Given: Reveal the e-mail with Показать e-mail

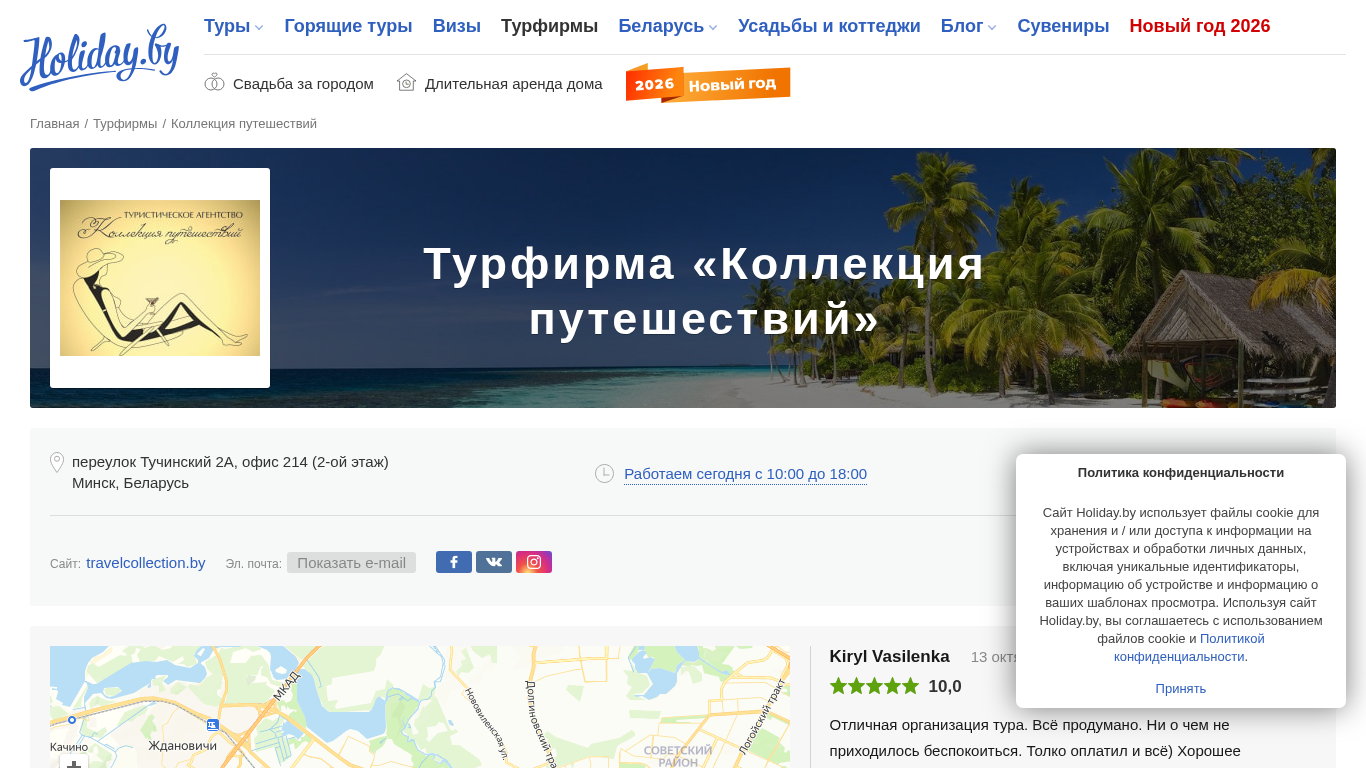Looking at the screenshot, I should (351, 562).
